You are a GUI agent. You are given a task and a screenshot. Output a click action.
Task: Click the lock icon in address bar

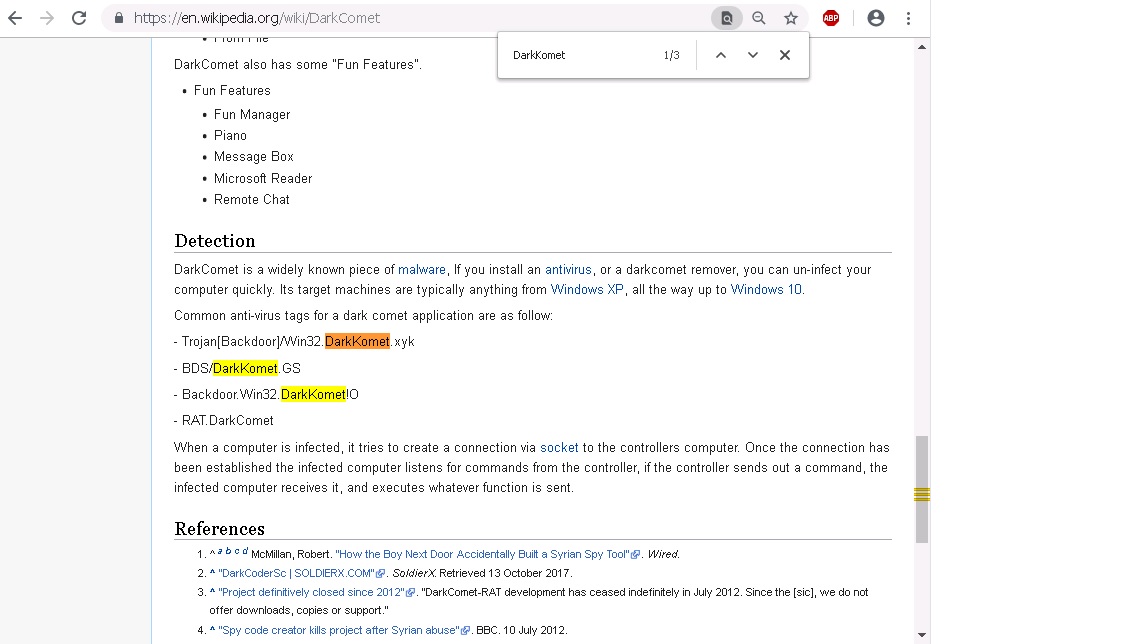coord(118,18)
